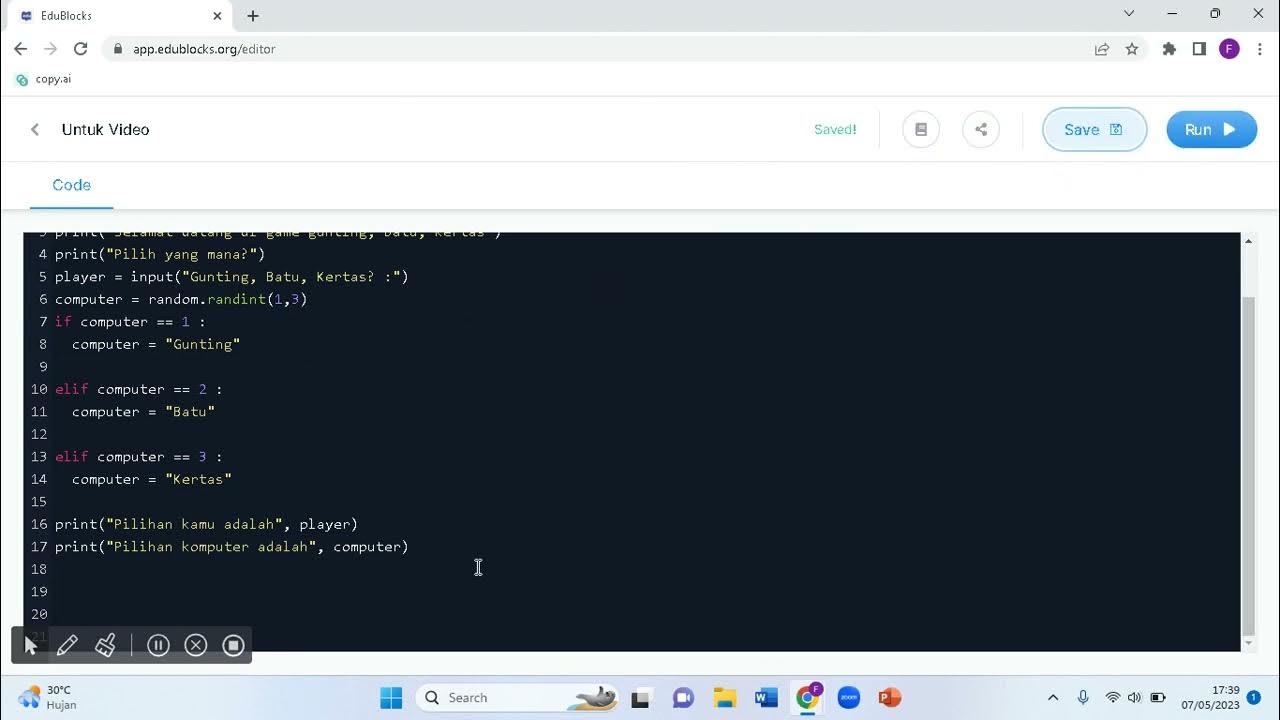
Task: Open Zoom from the taskbar
Action: 849,697
